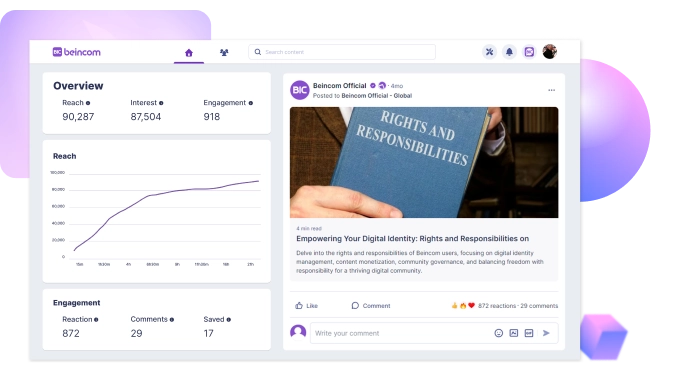Viewport: 673px width, 387px height.
Task: Click the Engagement info icon in Overview
Action: click(x=251, y=103)
